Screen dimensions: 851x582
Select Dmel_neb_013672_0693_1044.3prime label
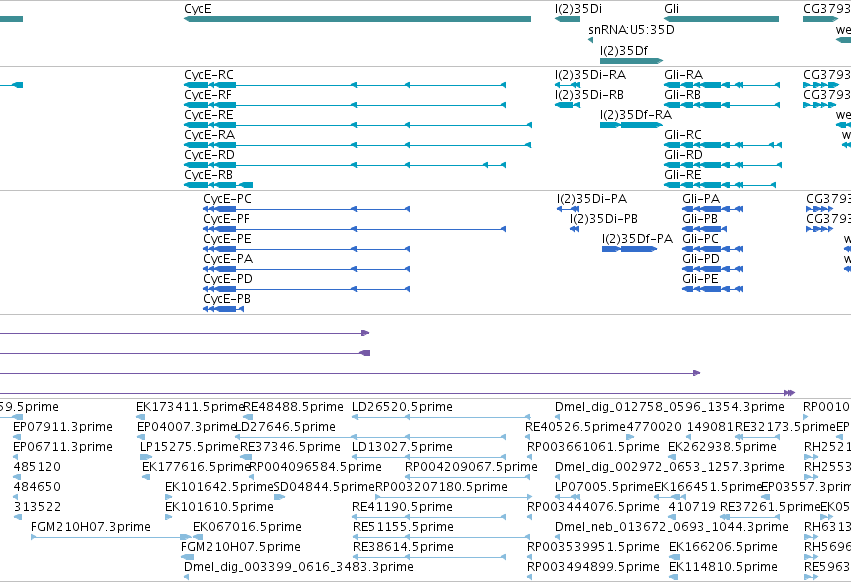672,528
